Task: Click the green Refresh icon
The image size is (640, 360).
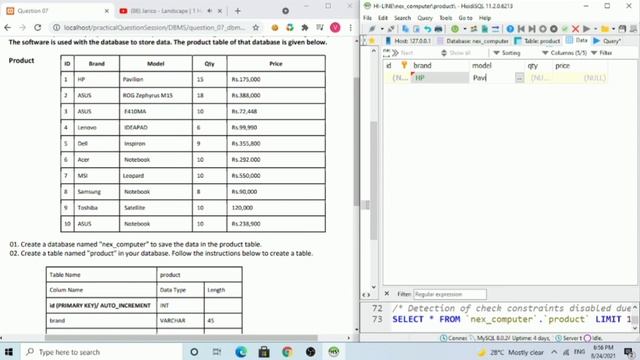Action: (455, 29)
